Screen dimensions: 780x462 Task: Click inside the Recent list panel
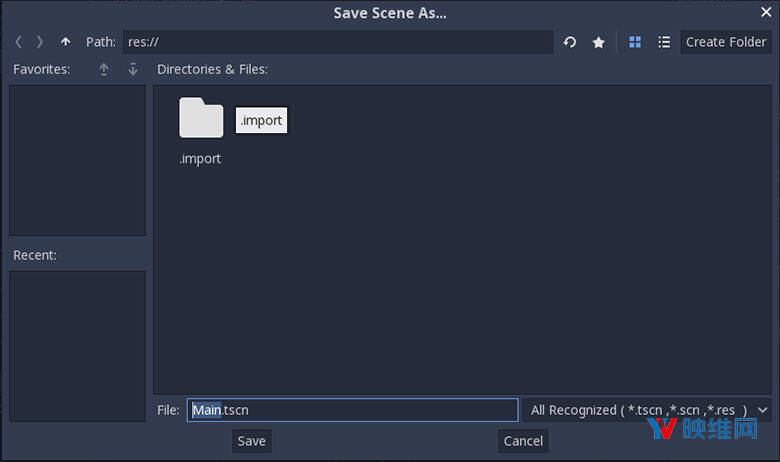point(77,345)
